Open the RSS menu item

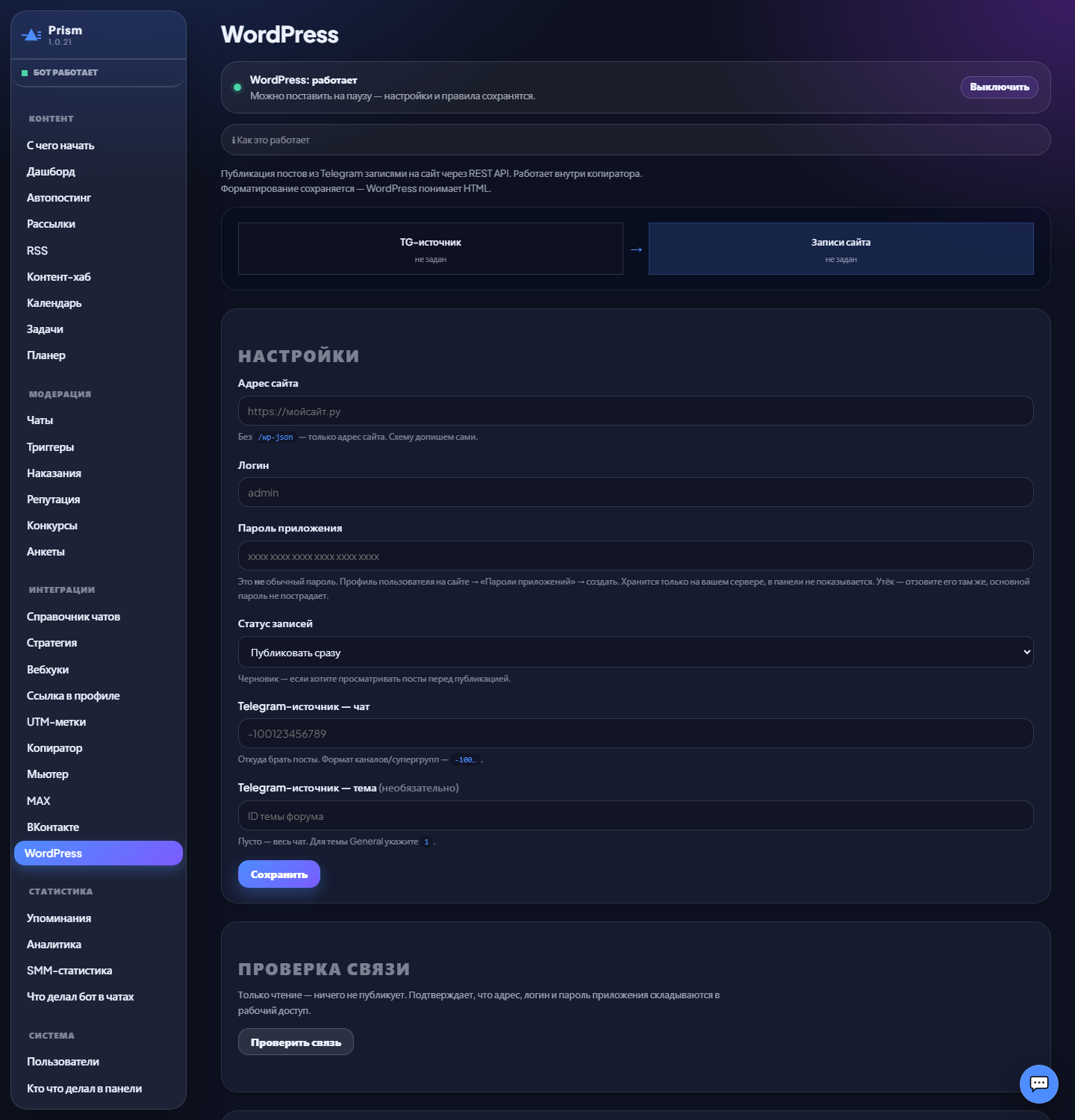pos(37,251)
